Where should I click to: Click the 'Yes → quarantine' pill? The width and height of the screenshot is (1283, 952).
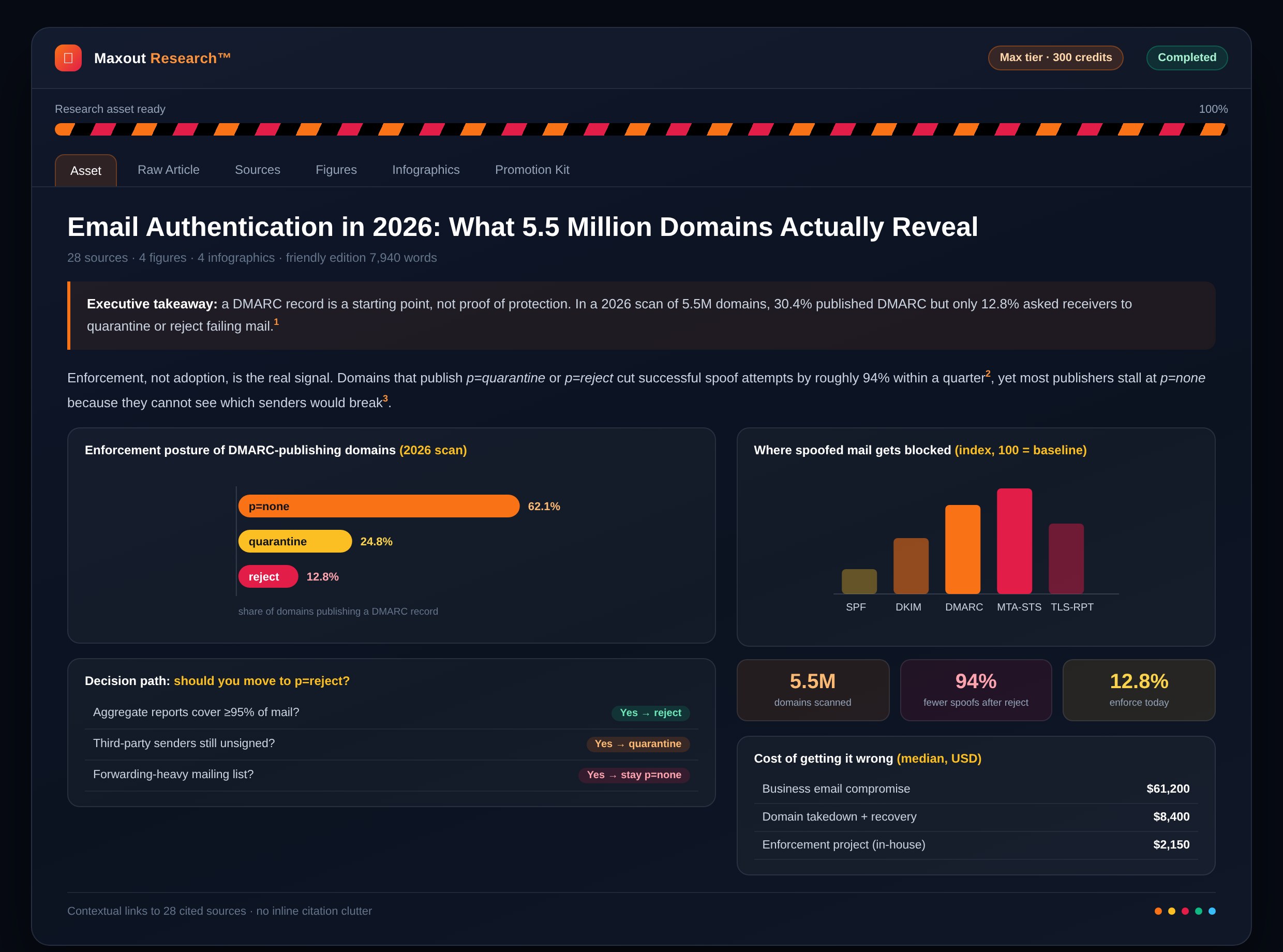pyautogui.click(x=638, y=744)
